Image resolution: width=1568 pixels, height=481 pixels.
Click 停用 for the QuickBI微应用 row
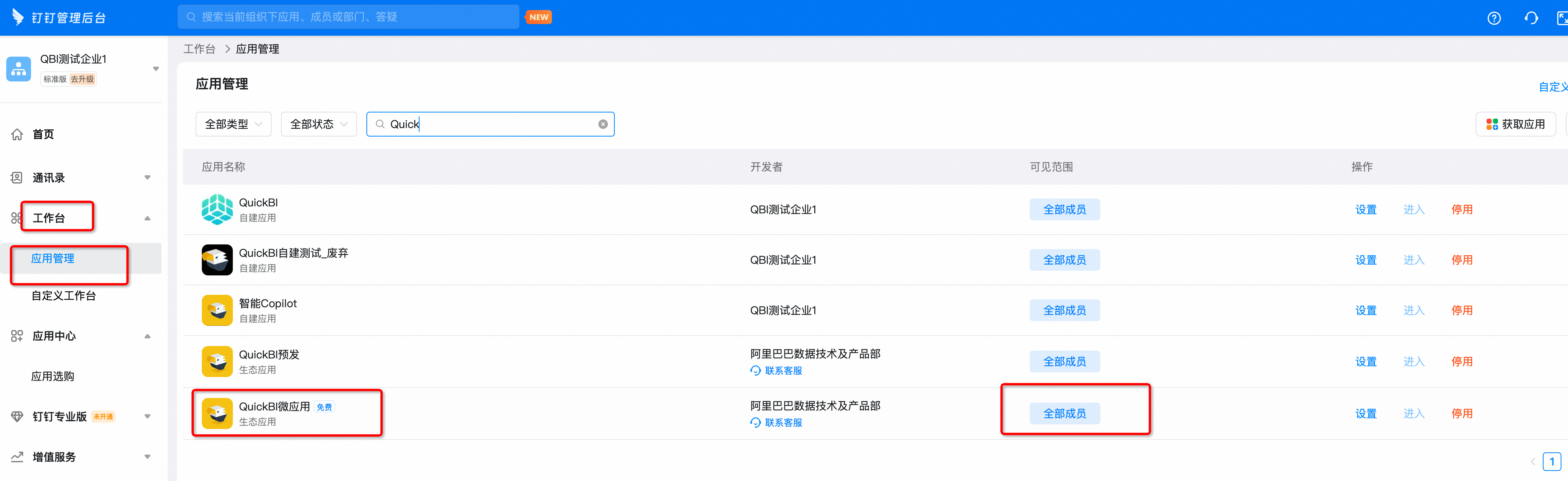(x=1462, y=414)
